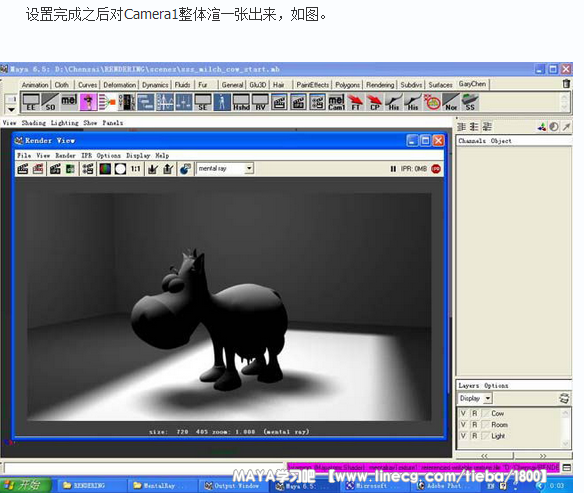The image size is (584, 493).
Task: Click the blue human figure shelf icon
Action: click(x=222, y=102)
